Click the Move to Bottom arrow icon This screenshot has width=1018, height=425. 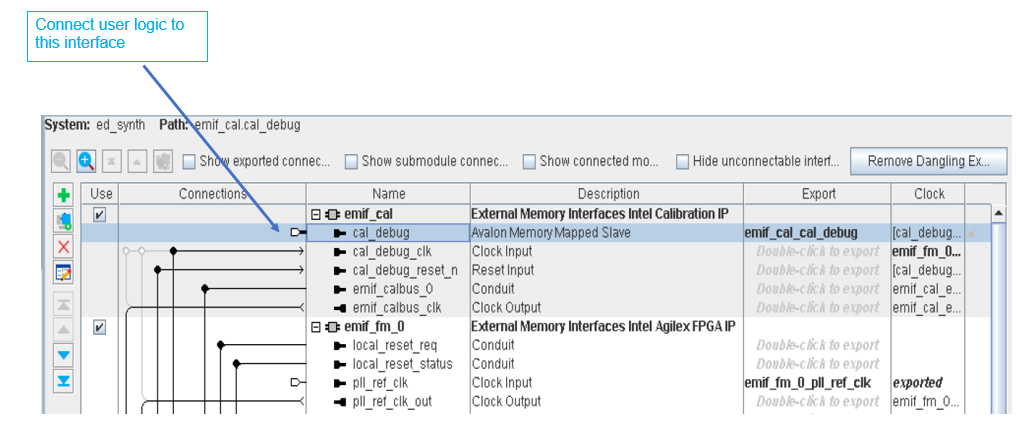click(64, 380)
